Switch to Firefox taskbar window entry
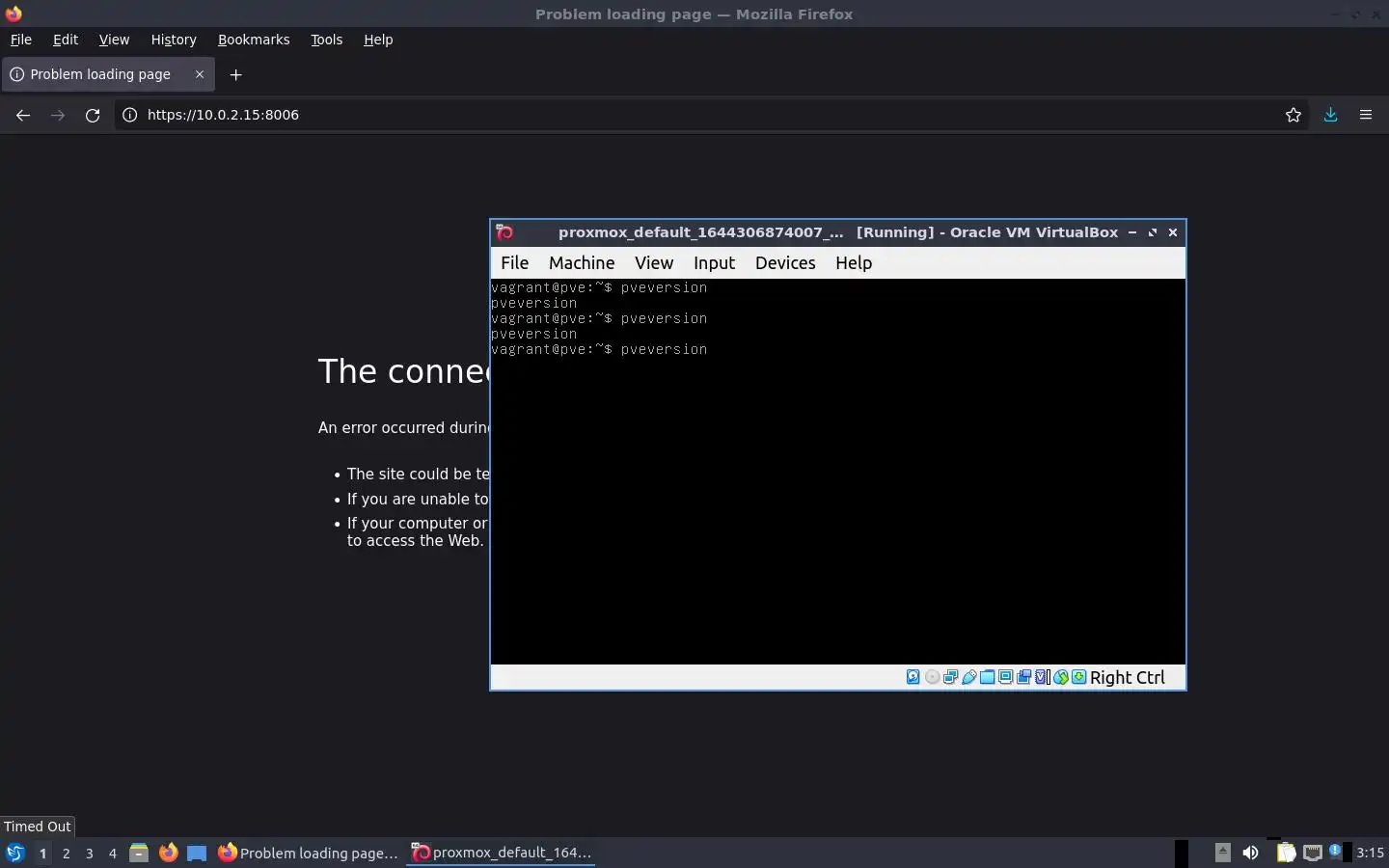Image resolution: width=1389 pixels, height=868 pixels. pos(308,853)
